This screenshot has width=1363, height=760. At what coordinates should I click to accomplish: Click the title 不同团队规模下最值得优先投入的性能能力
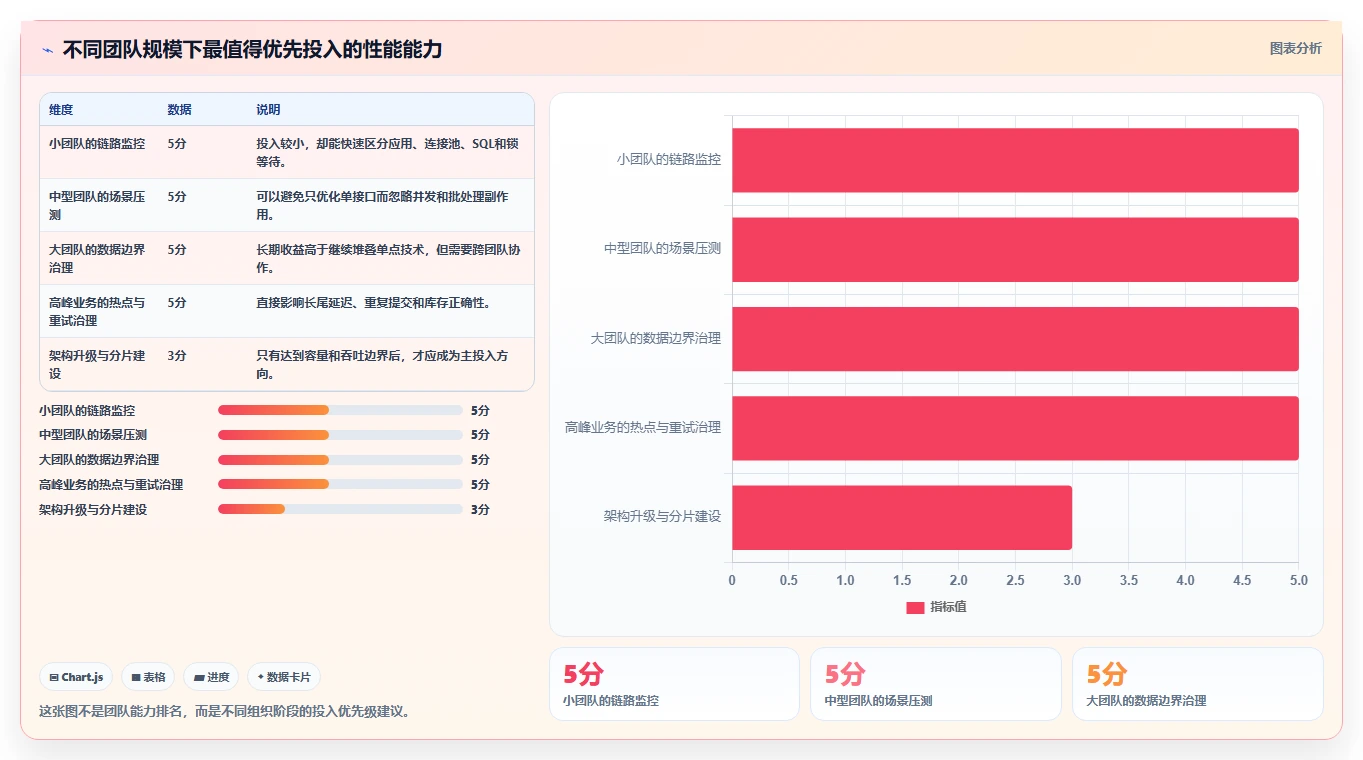[x=252, y=50]
